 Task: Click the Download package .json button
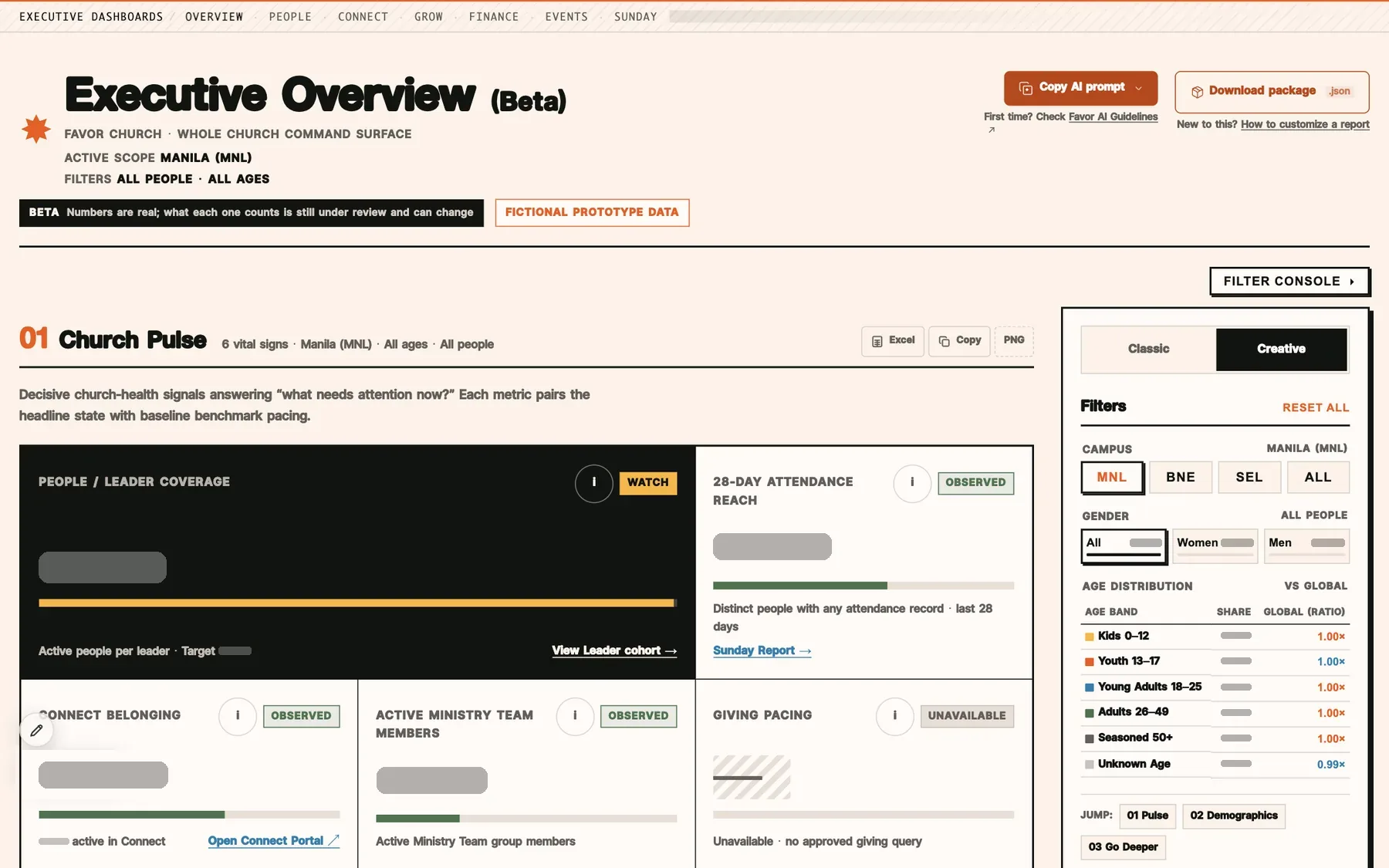click(x=1272, y=92)
